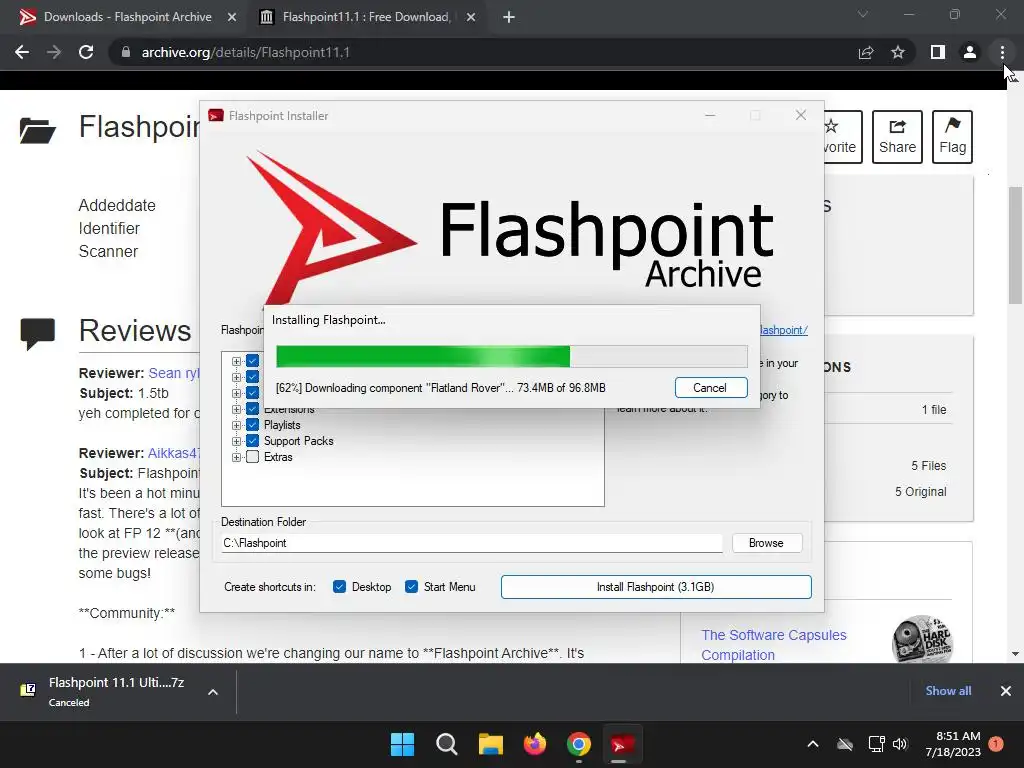Check the Extras component checkbox
This screenshot has width=1024, height=768.
(x=252, y=456)
